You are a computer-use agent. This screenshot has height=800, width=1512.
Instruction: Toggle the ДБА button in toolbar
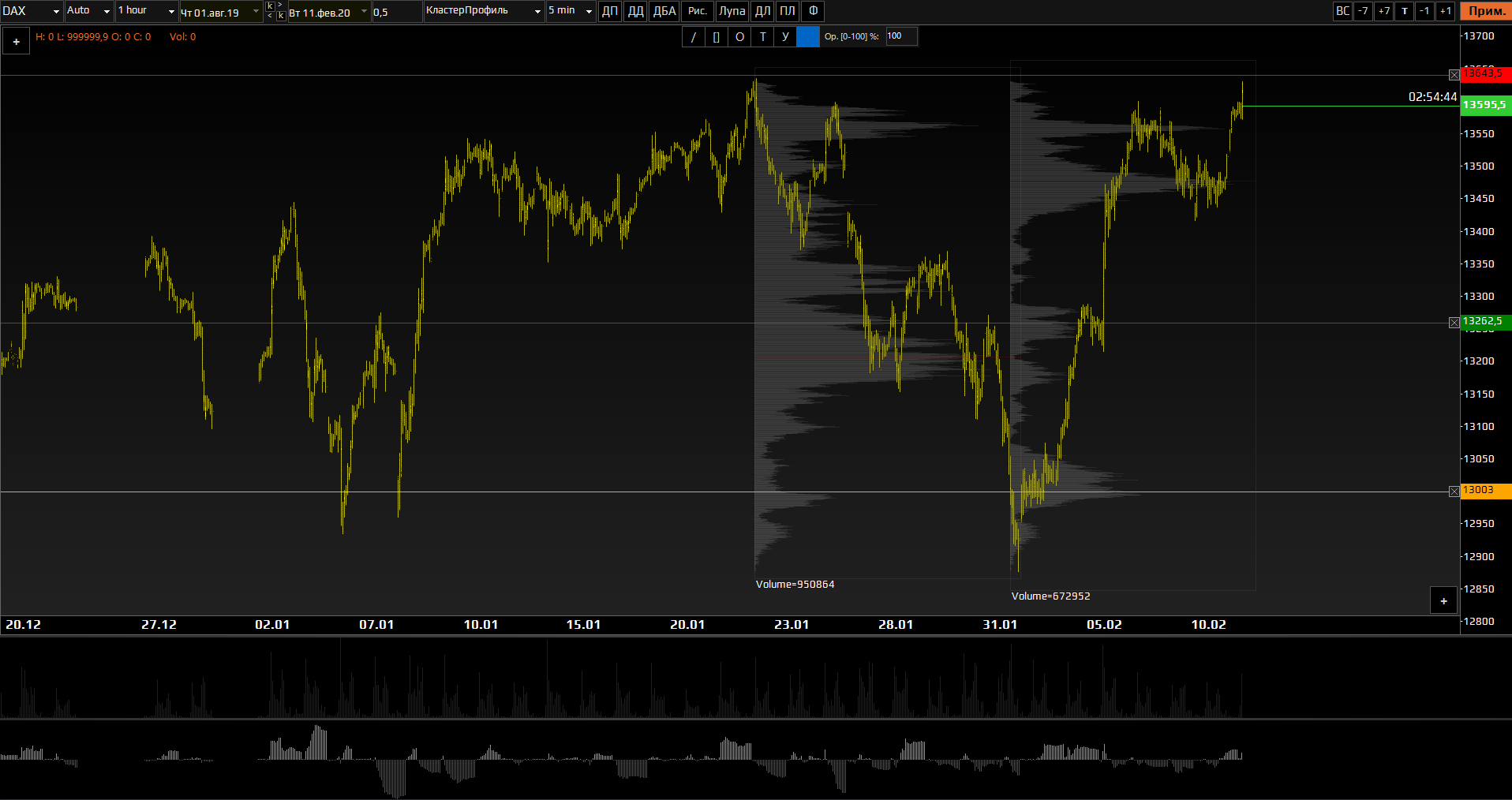[x=664, y=11]
